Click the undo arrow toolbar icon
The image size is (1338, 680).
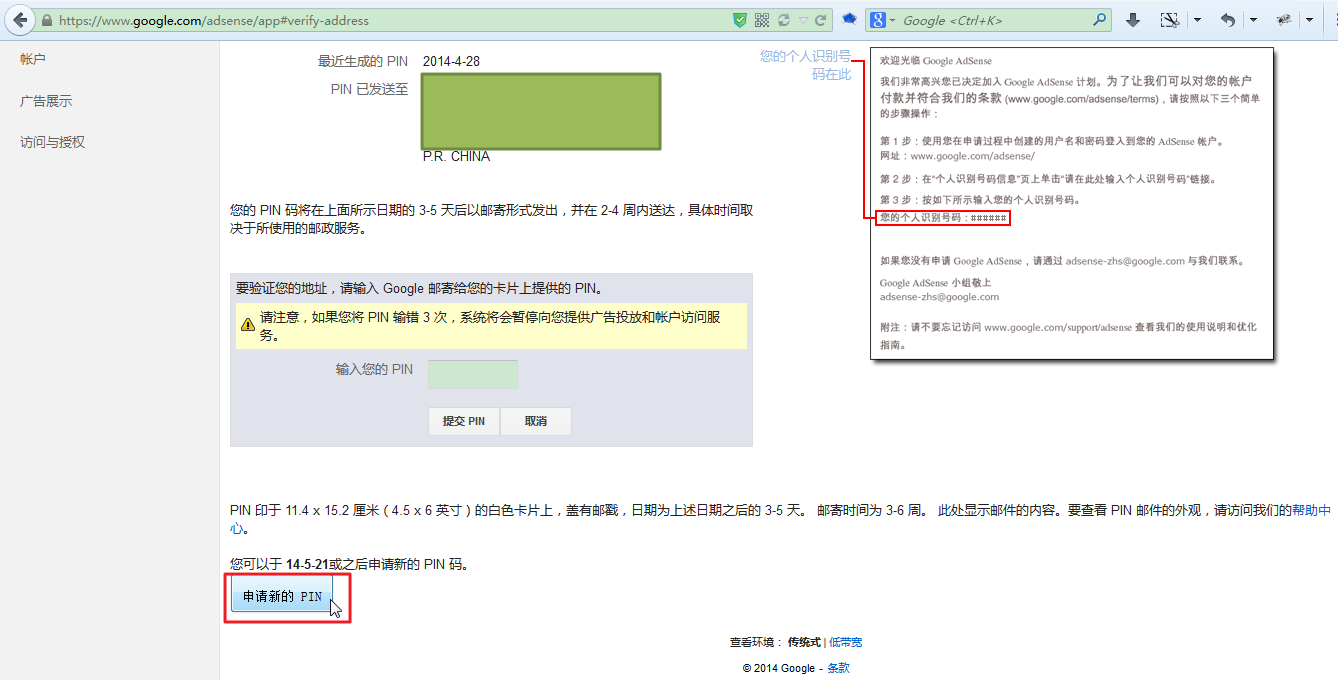click(x=1228, y=20)
